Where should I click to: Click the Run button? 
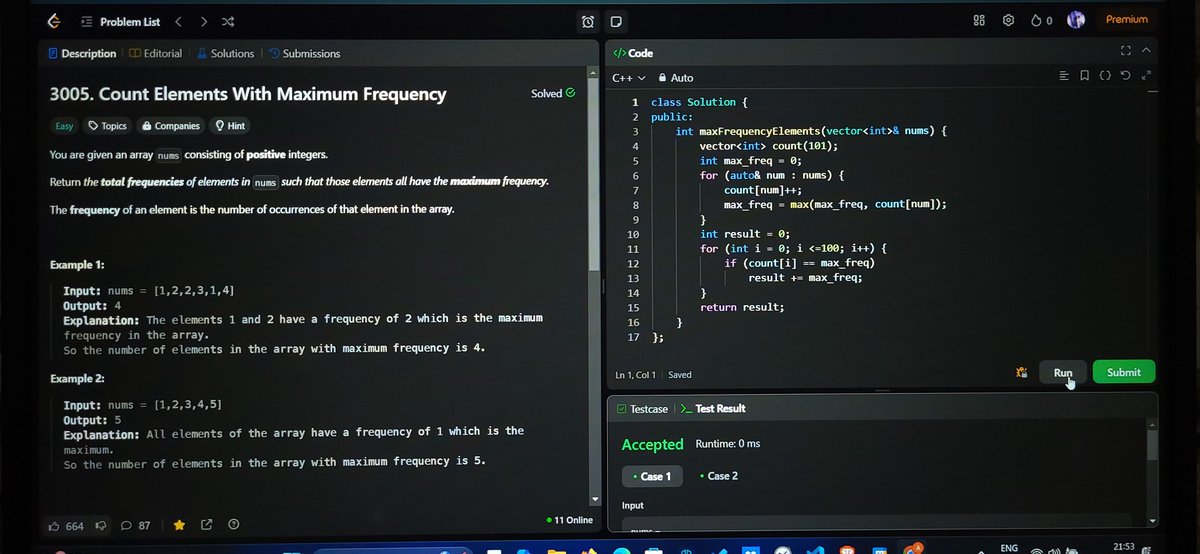(1063, 372)
